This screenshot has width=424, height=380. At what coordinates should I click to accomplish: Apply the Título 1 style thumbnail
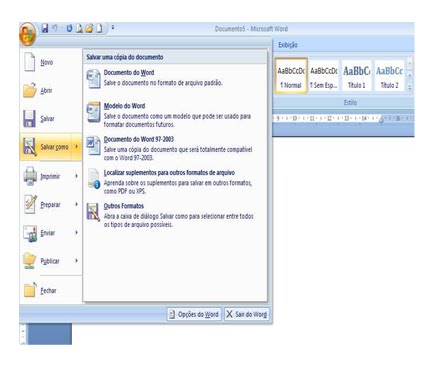click(356, 76)
